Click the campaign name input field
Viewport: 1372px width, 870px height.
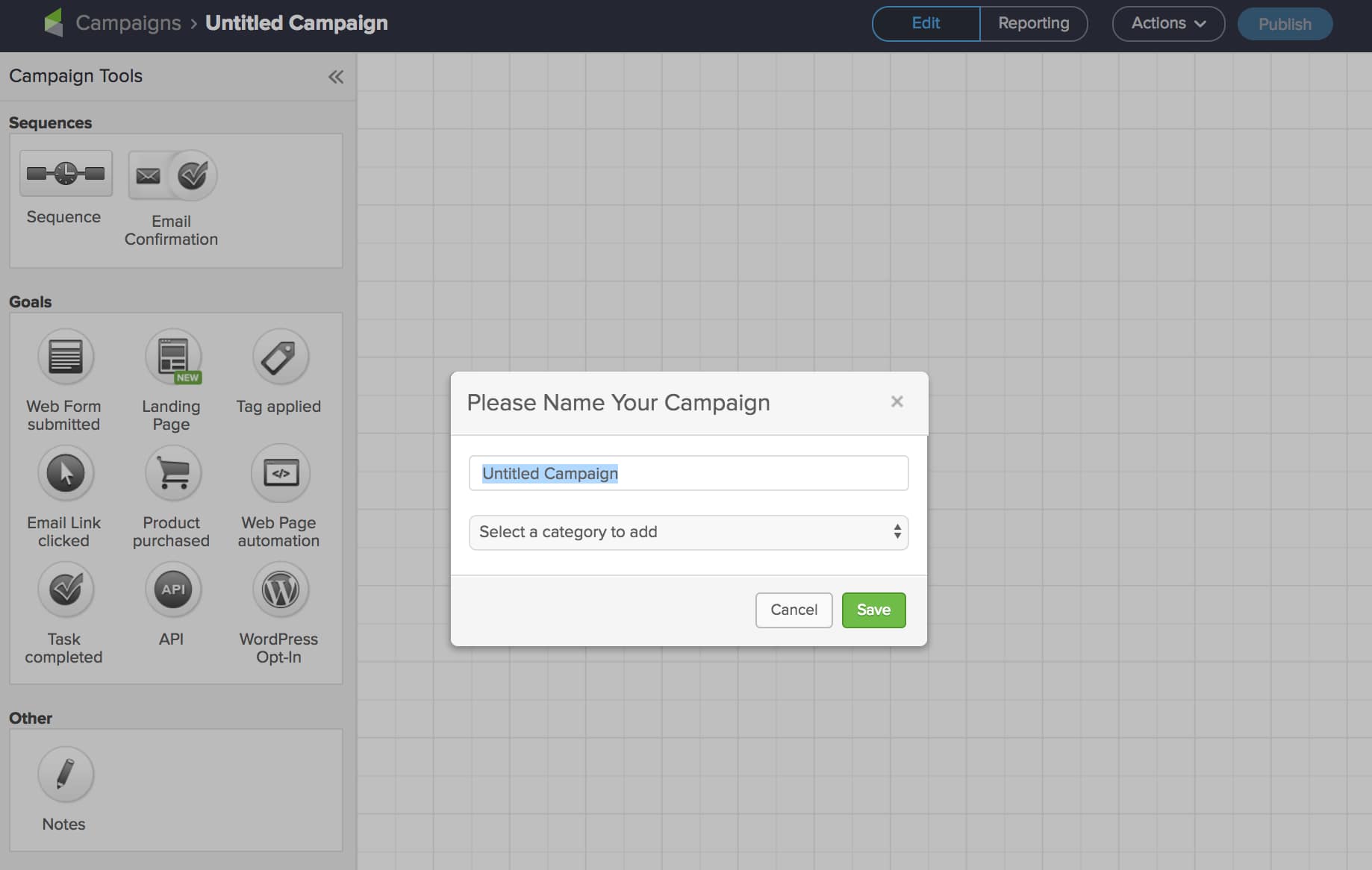[687, 473]
